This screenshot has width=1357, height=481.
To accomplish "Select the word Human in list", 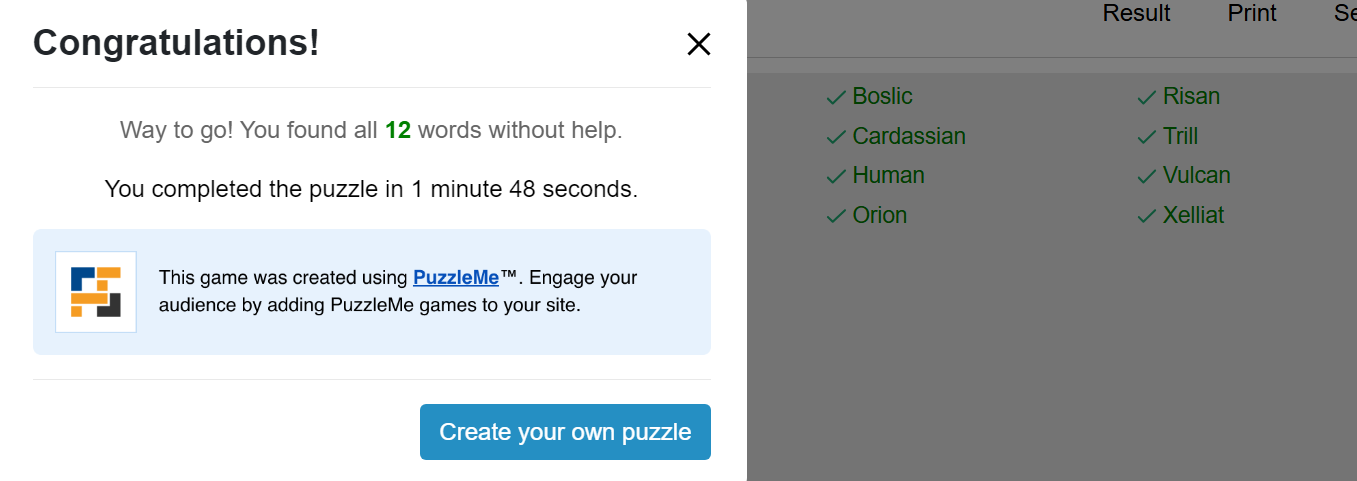I will [888, 175].
